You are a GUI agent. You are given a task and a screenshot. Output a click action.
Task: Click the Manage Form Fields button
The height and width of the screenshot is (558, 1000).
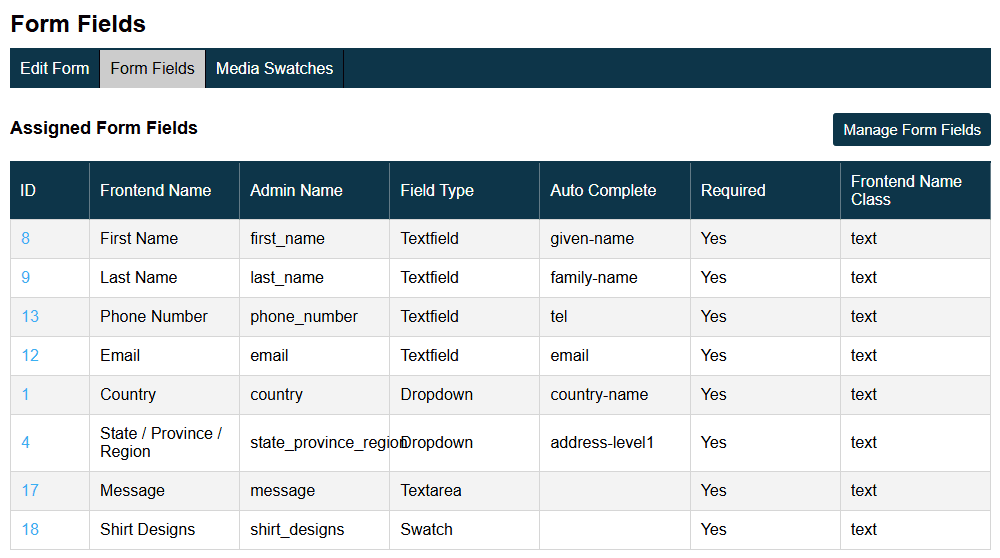pos(911,129)
